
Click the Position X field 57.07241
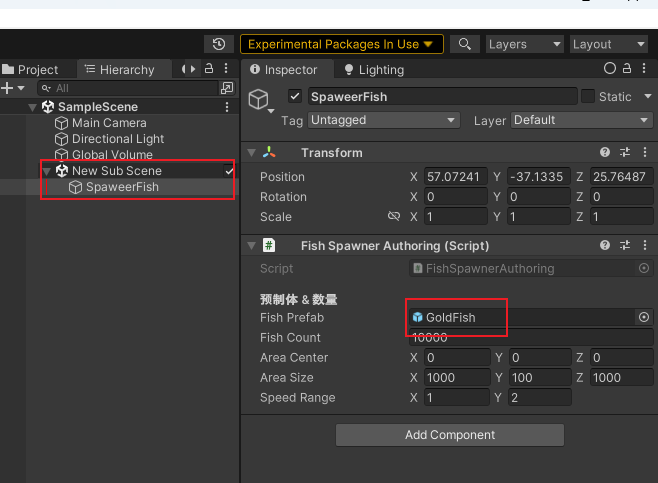tap(456, 176)
